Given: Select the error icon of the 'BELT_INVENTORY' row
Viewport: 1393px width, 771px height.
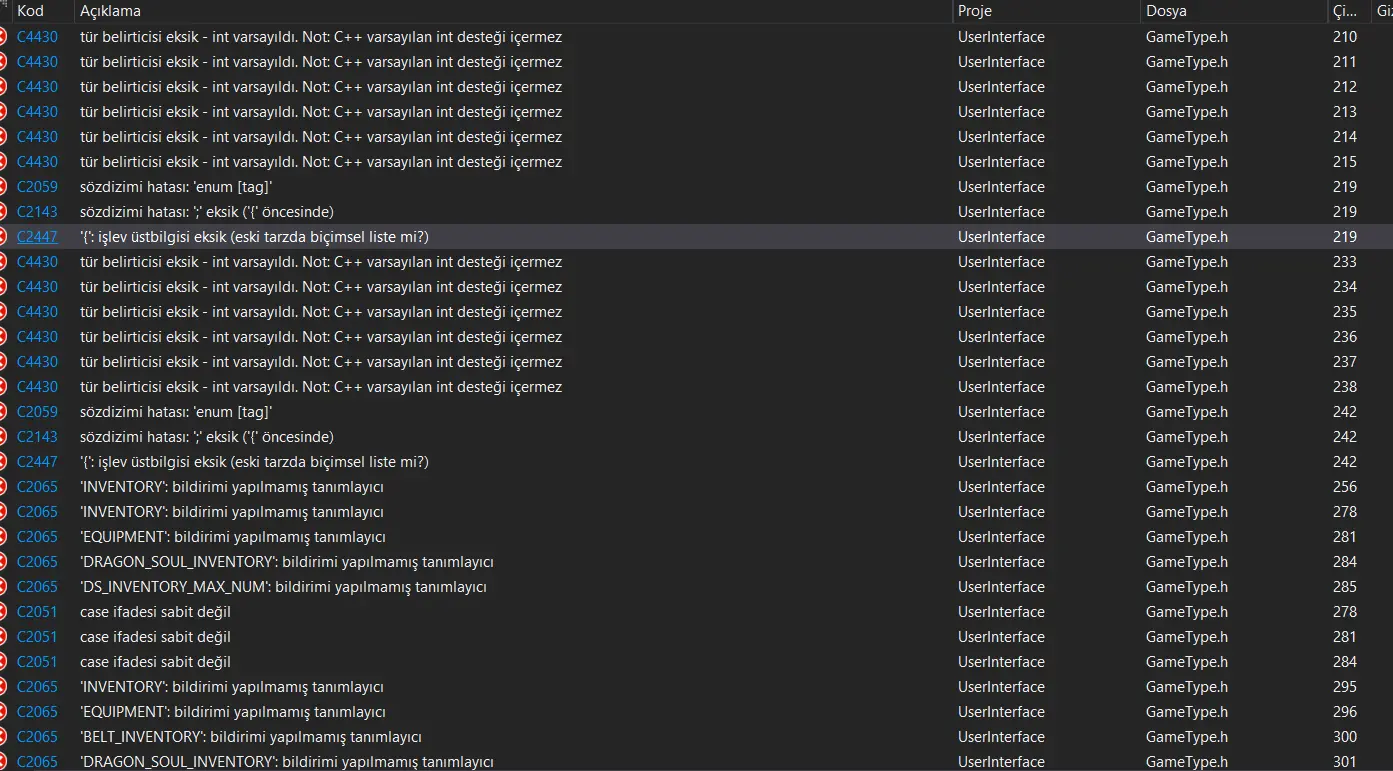Looking at the screenshot, I should [3, 737].
